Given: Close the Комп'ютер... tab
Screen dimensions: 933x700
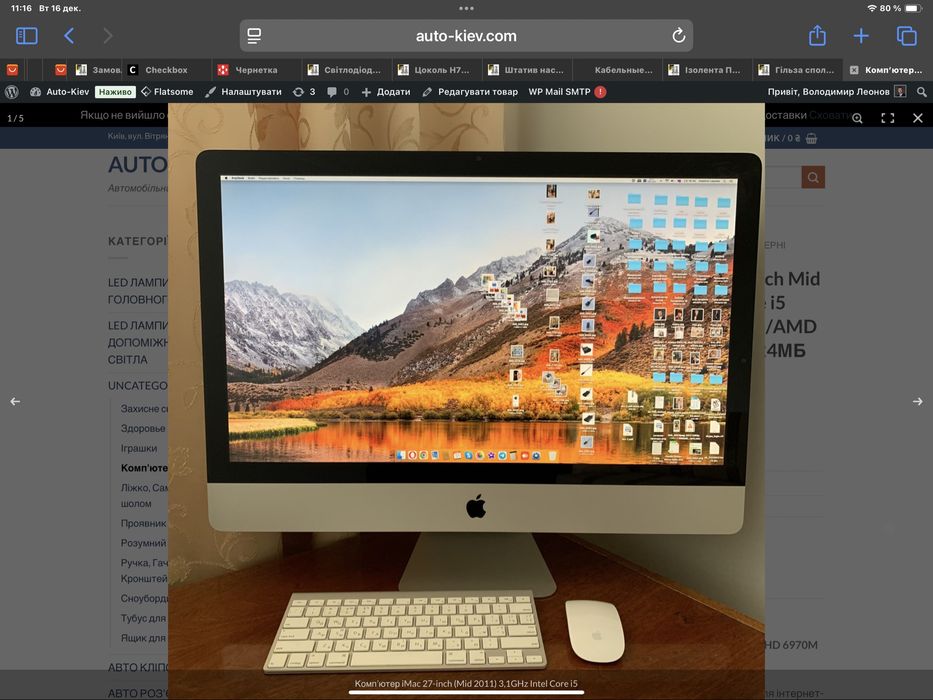Looking at the screenshot, I should click(x=854, y=70).
